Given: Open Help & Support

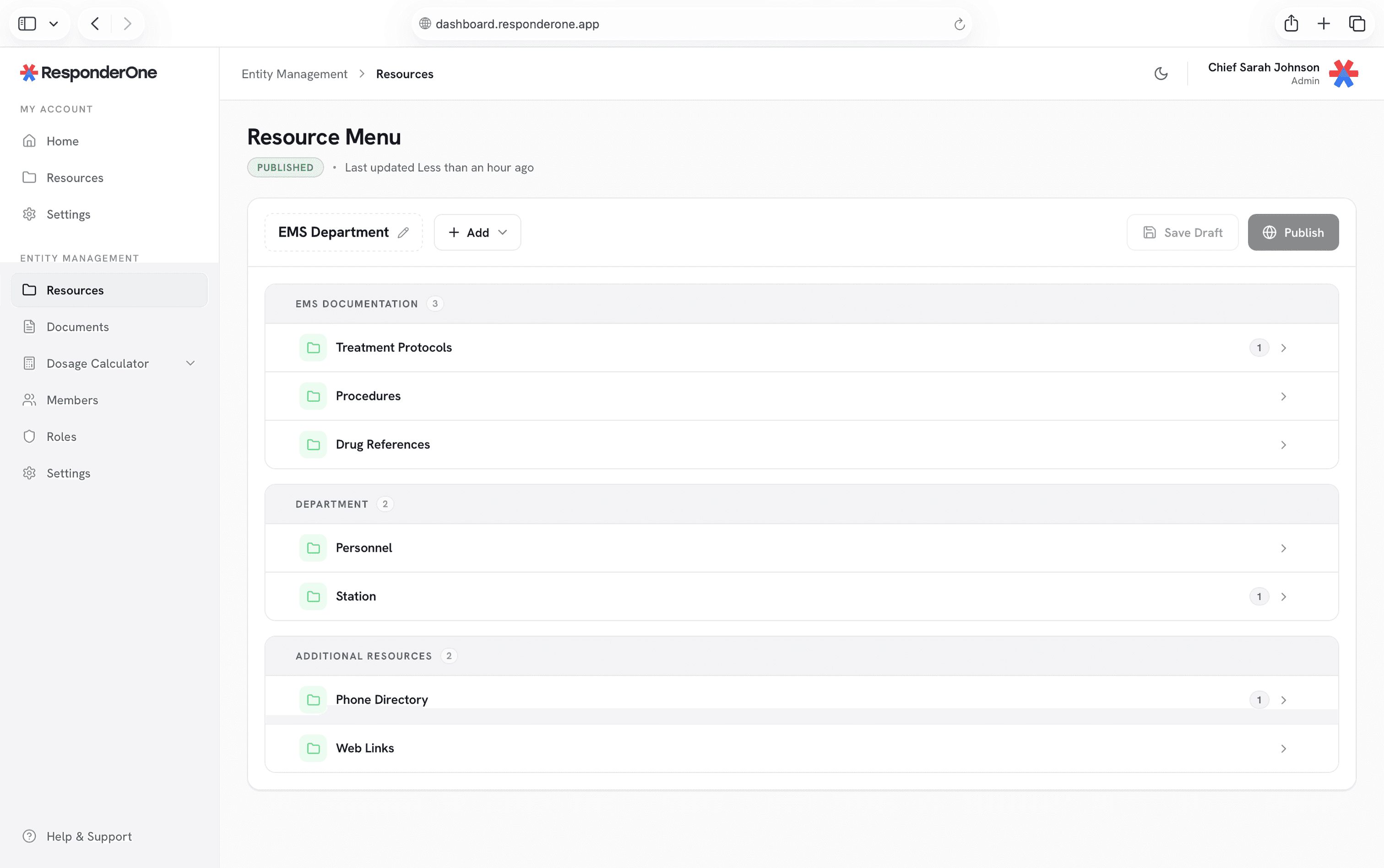Looking at the screenshot, I should (x=109, y=836).
